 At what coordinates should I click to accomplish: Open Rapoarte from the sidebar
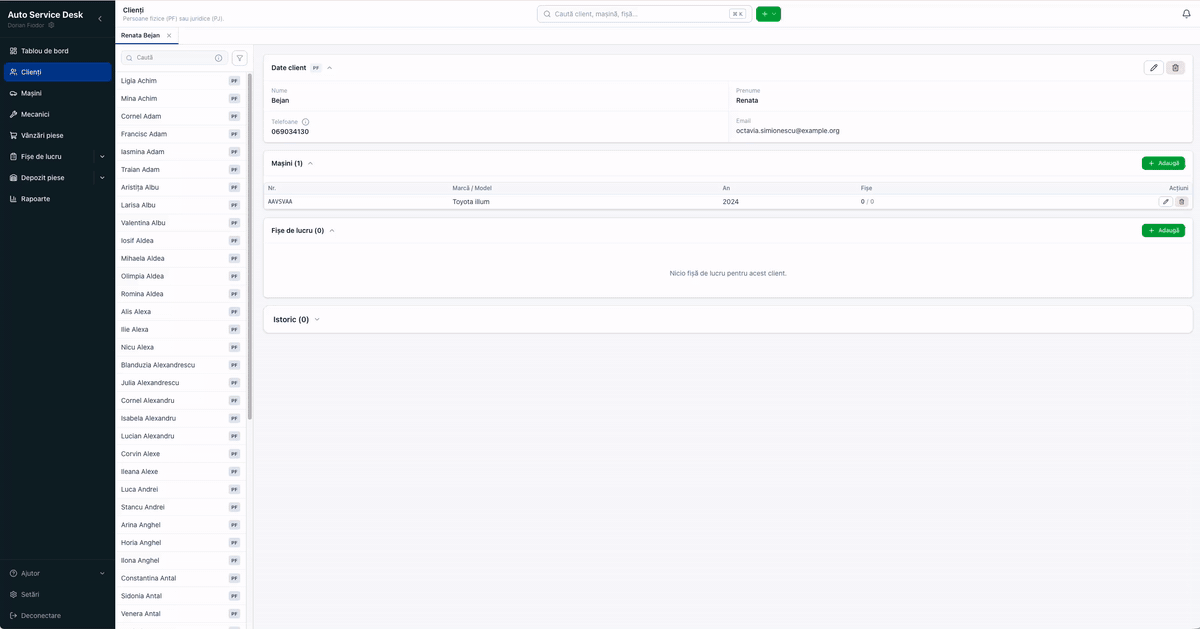point(57,199)
